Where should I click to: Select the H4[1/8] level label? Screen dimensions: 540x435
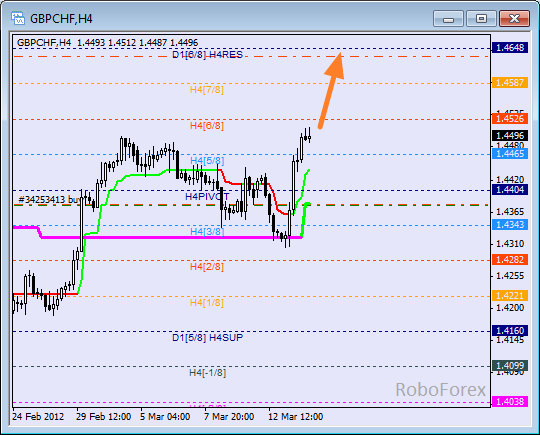click(207, 302)
